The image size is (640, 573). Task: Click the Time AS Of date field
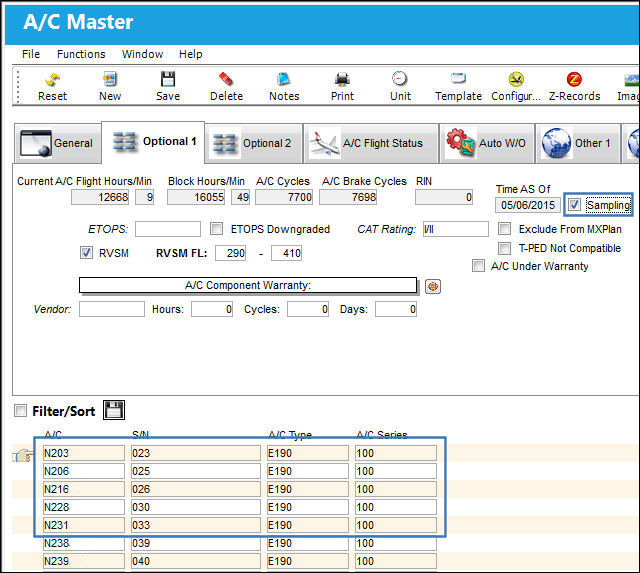(528, 205)
